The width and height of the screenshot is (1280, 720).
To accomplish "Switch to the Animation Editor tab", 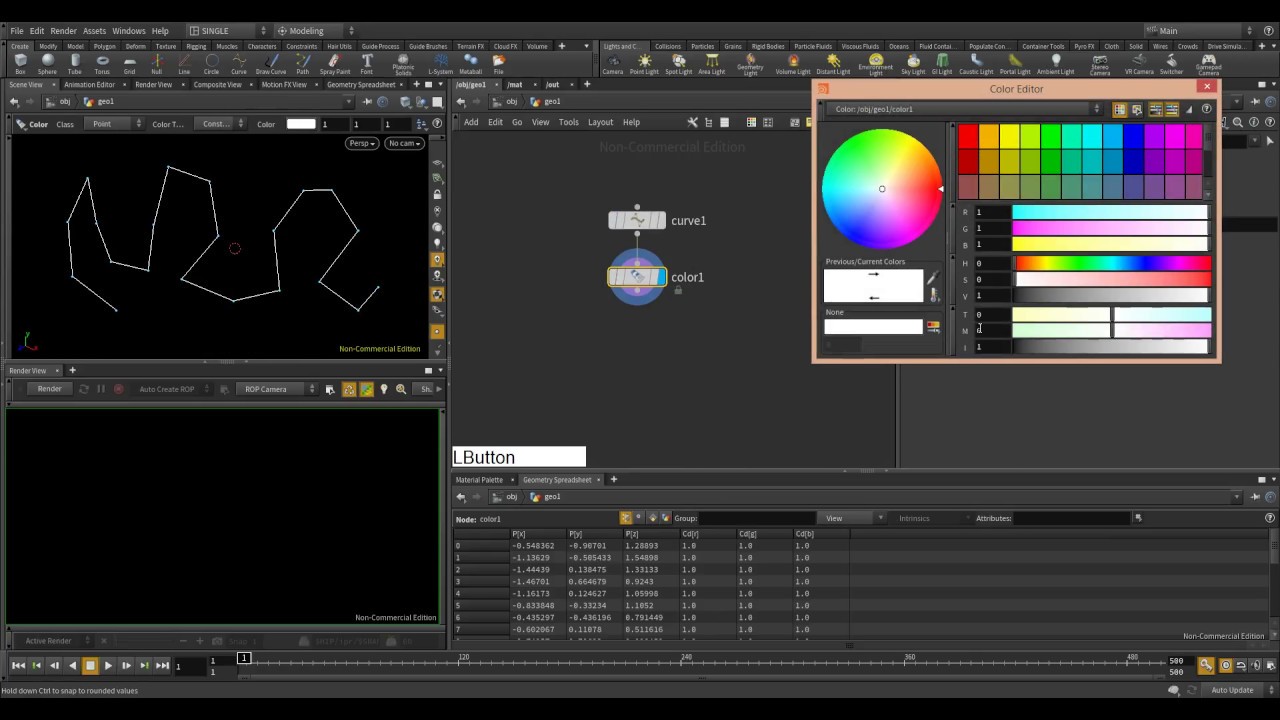I will point(89,85).
